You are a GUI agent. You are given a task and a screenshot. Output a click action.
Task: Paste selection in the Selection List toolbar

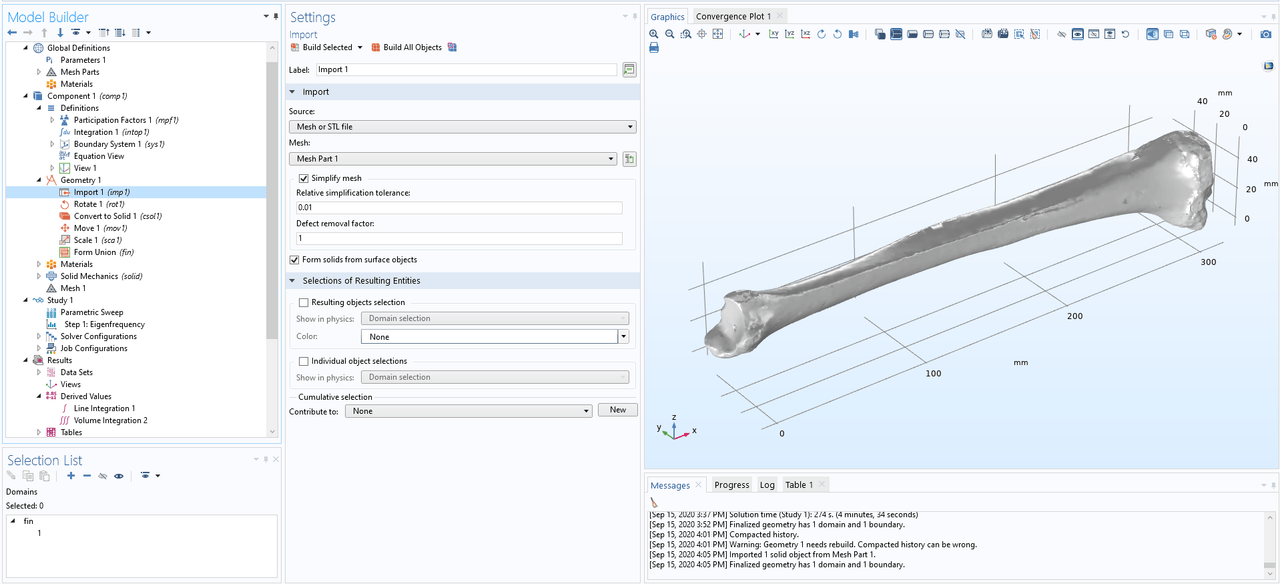click(44, 476)
